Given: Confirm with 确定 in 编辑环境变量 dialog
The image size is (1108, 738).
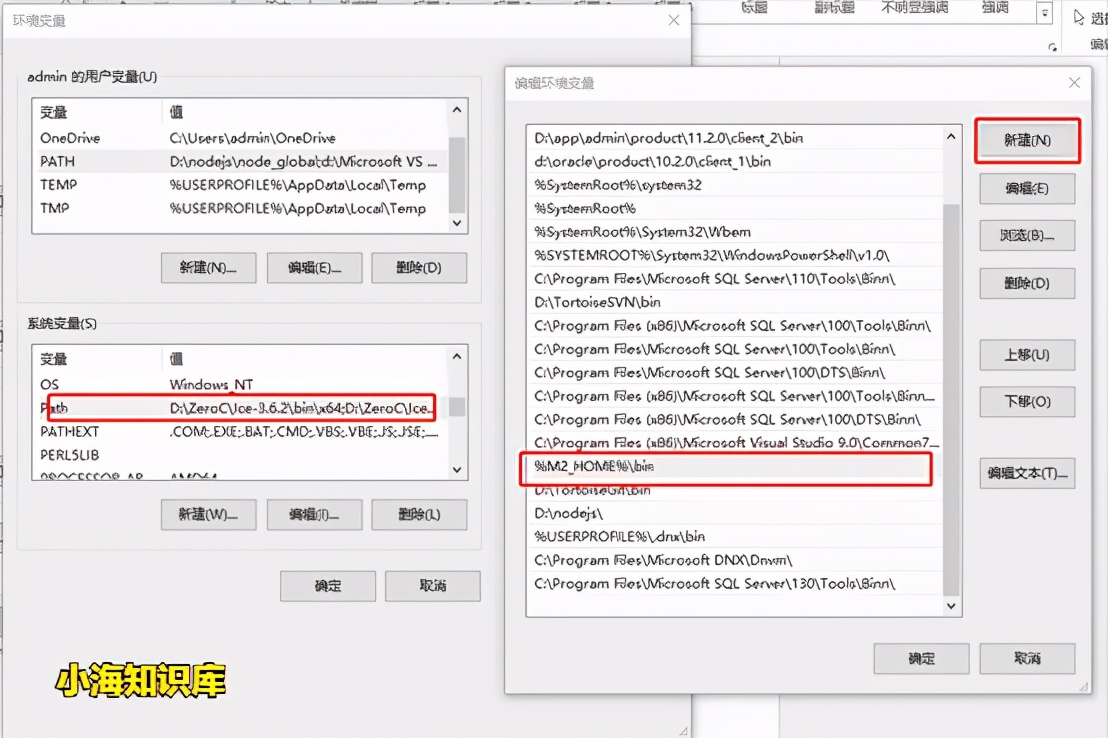Looking at the screenshot, I should tap(921, 659).
